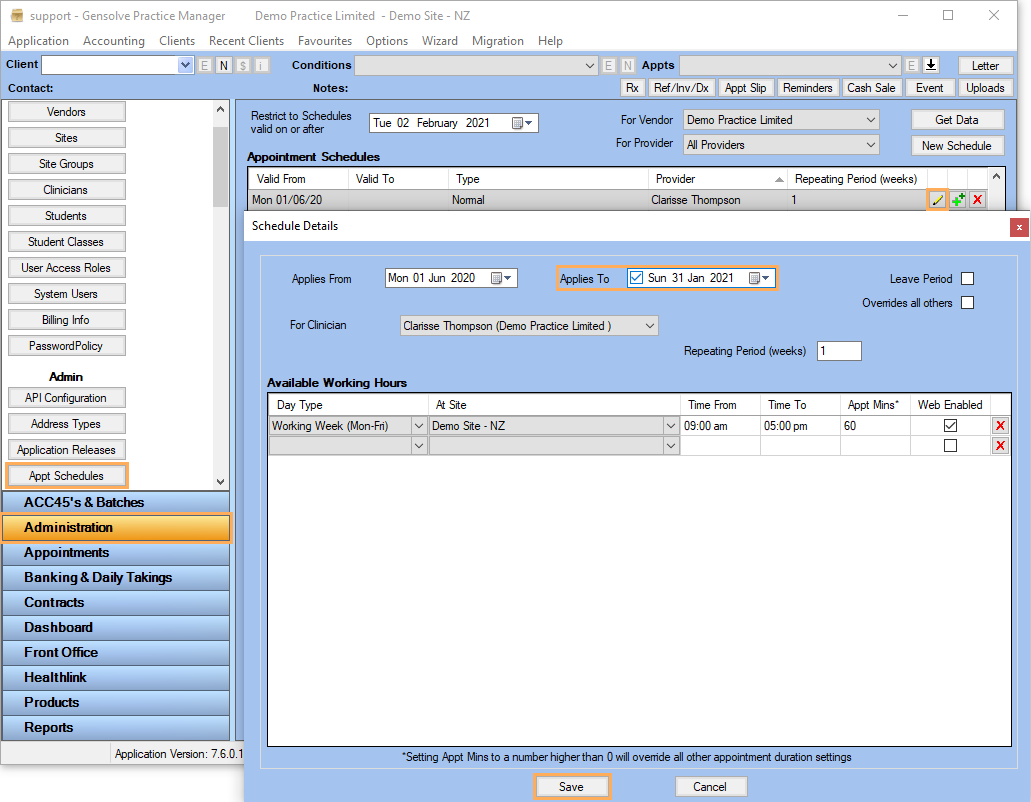The image size is (1031, 802).
Task: Expand the For Clinician dropdown
Action: click(650, 326)
